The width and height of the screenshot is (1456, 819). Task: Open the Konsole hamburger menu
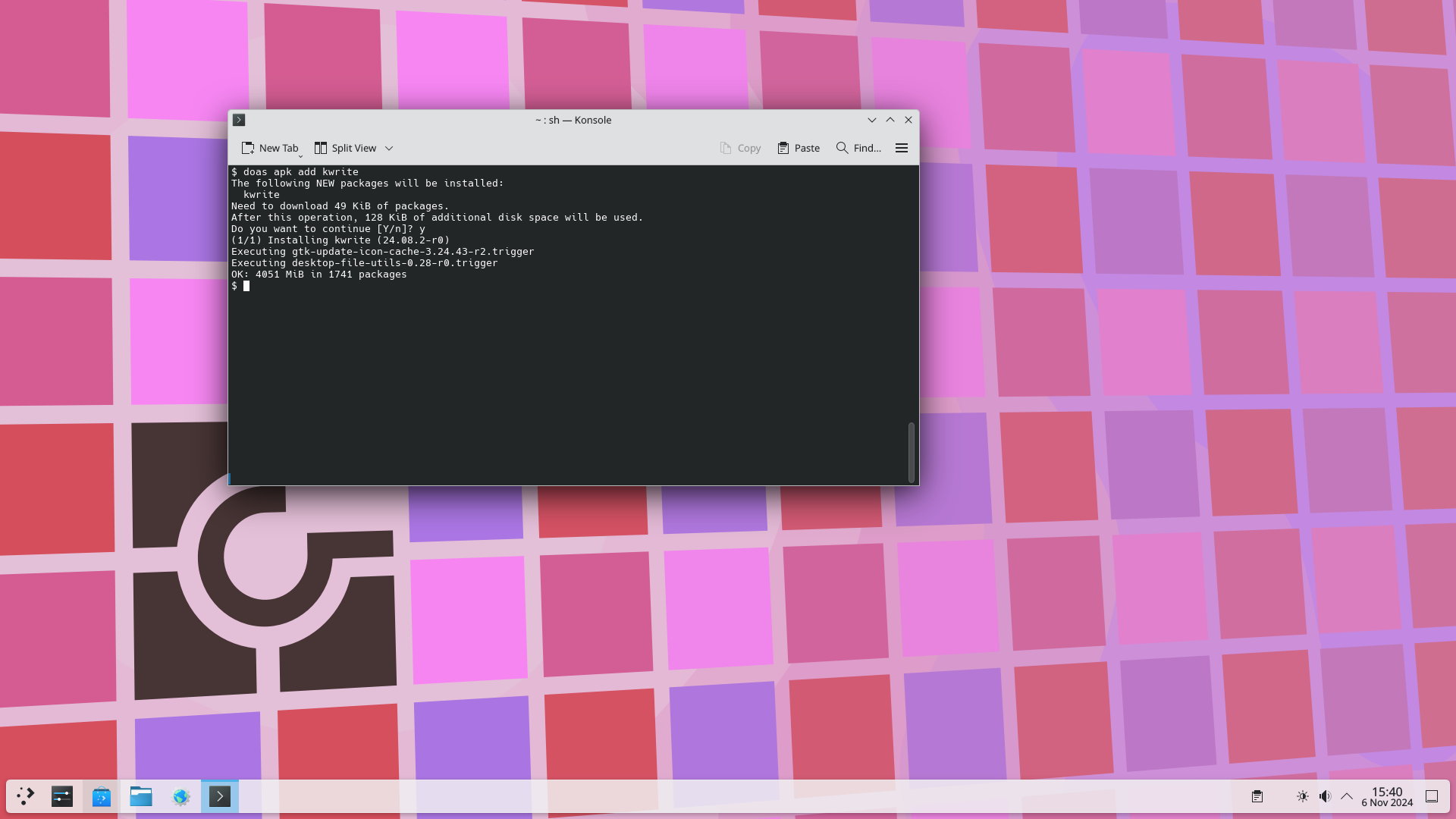pyautogui.click(x=902, y=148)
